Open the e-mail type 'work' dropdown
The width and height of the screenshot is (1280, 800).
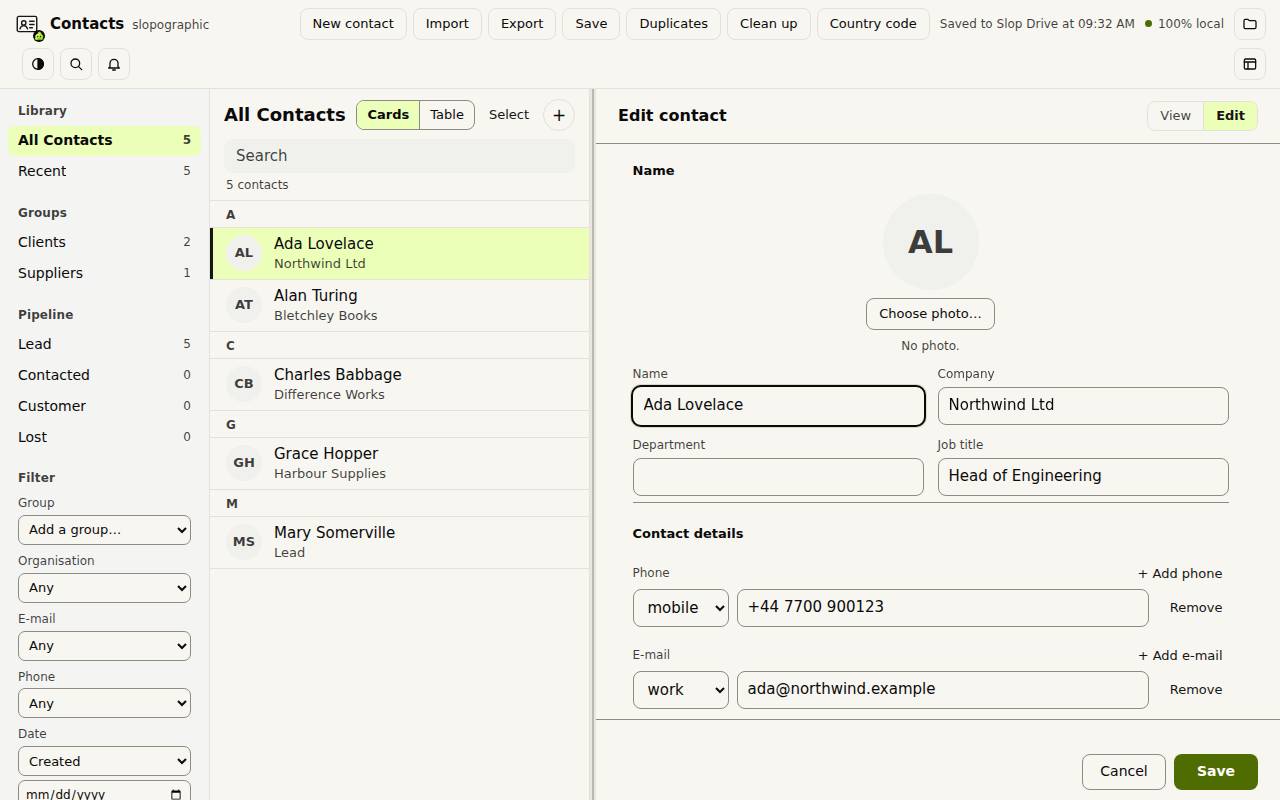coord(681,690)
